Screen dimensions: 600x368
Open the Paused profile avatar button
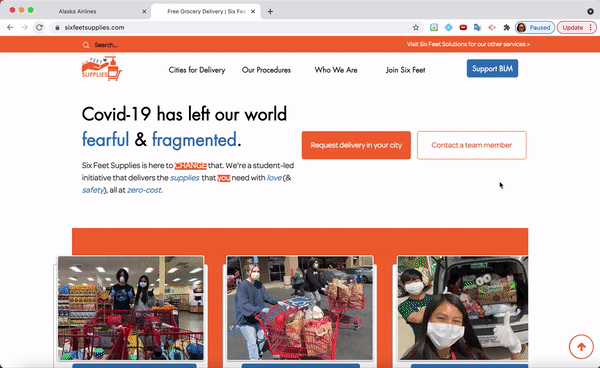535,28
